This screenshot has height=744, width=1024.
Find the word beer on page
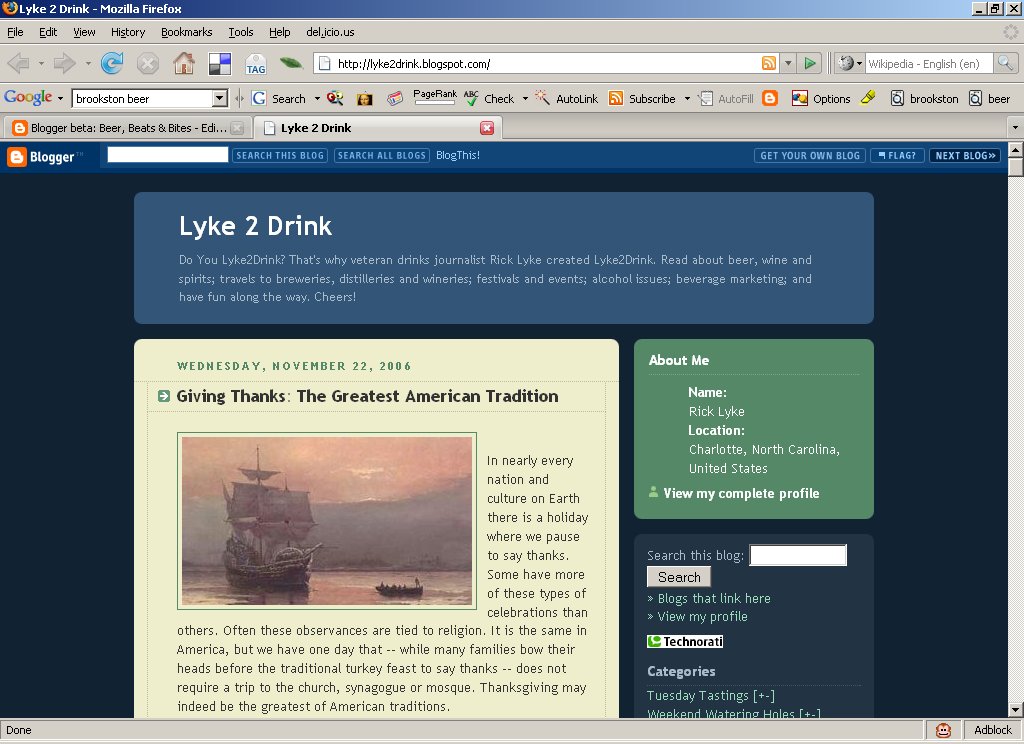tap(990, 99)
